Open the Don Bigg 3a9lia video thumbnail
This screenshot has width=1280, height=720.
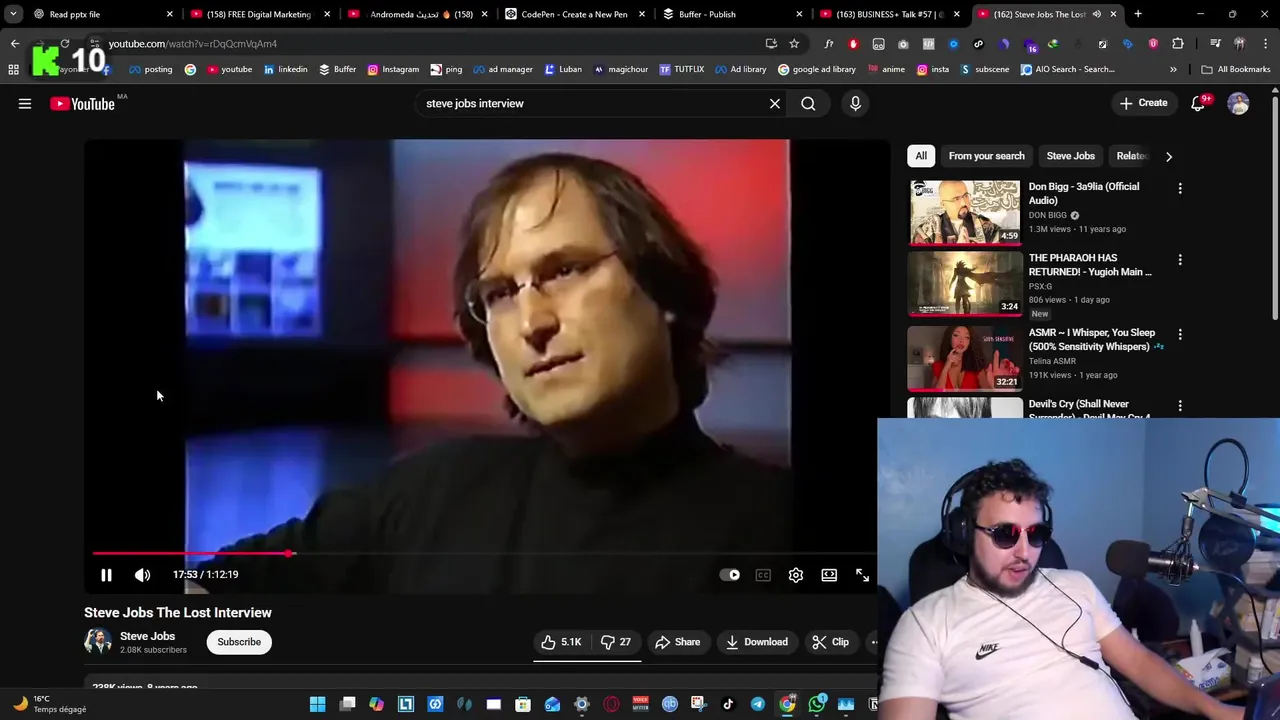pos(964,212)
